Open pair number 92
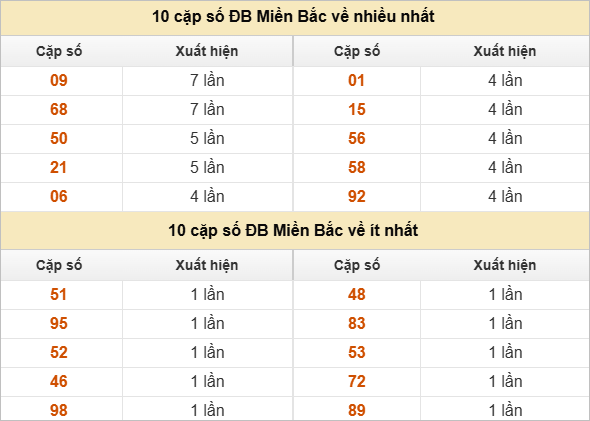 coord(357,196)
